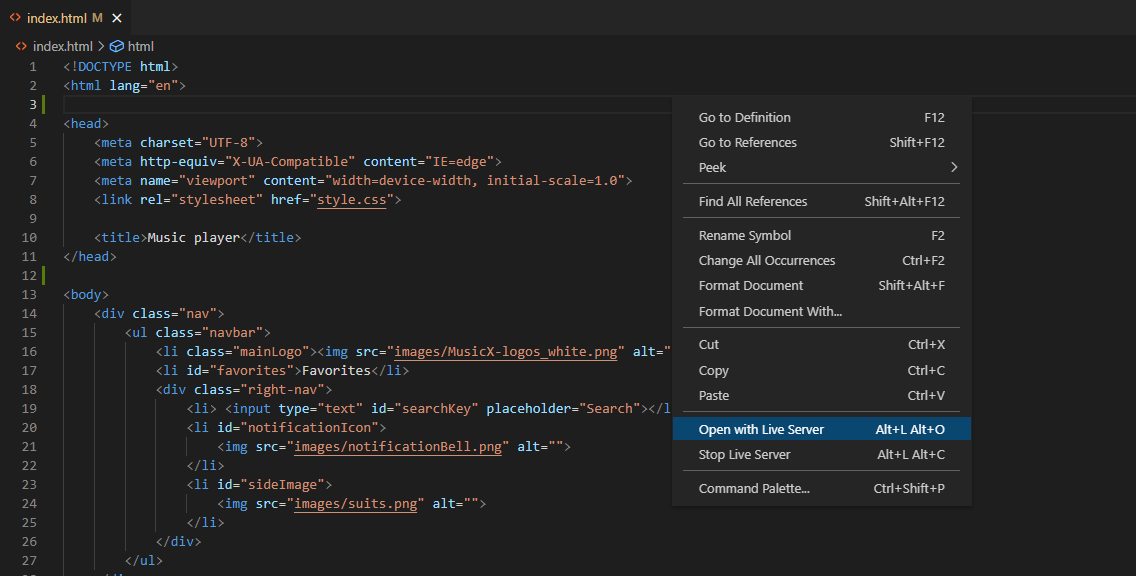This screenshot has height=576, width=1136.
Task: Select Stop Live Server
Action: click(742, 454)
